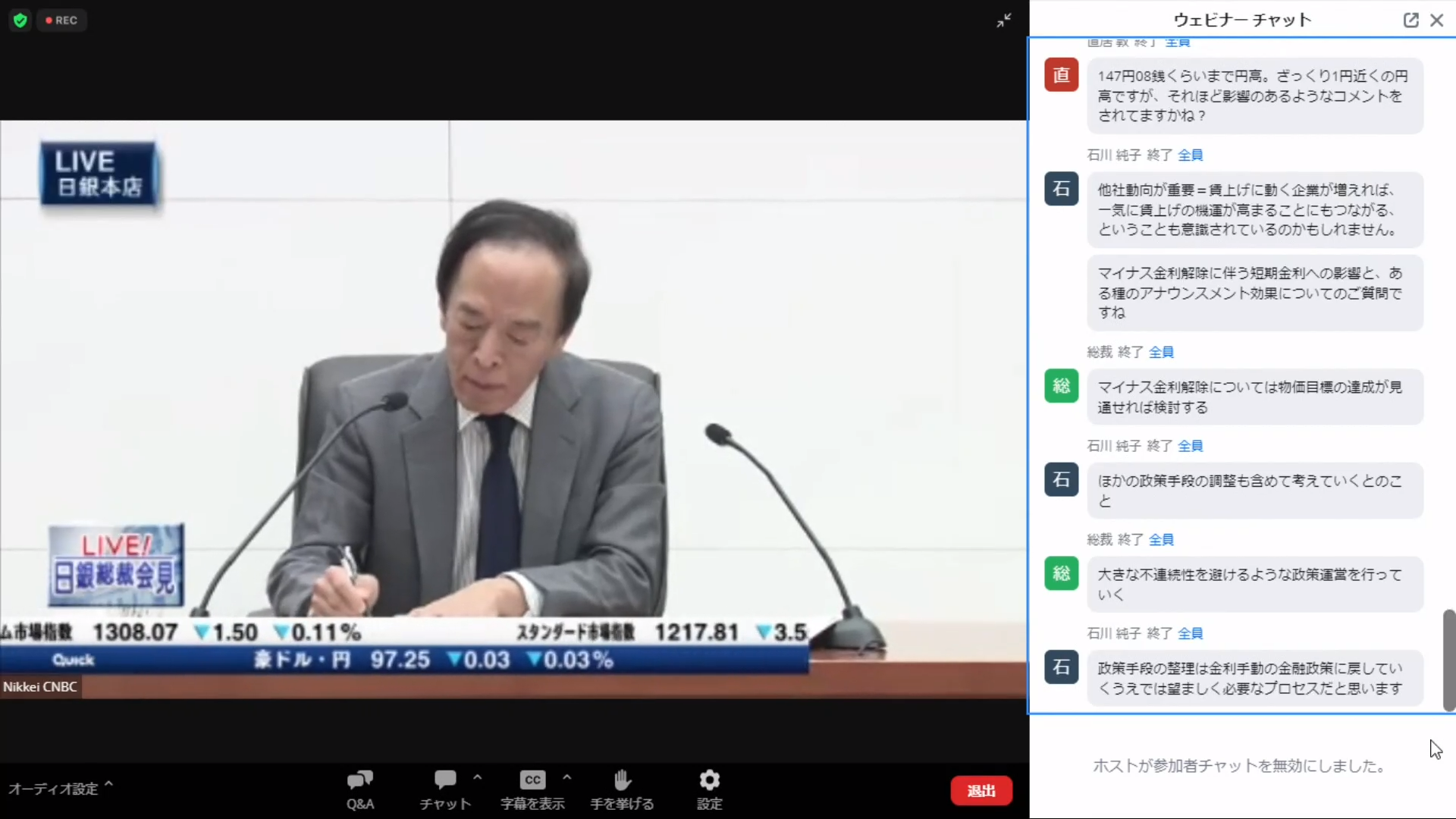Click the last 石川 純子 chat message bubble
The height and width of the screenshot is (819, 1456).
pyautogui.click(x=1254, y=678)
